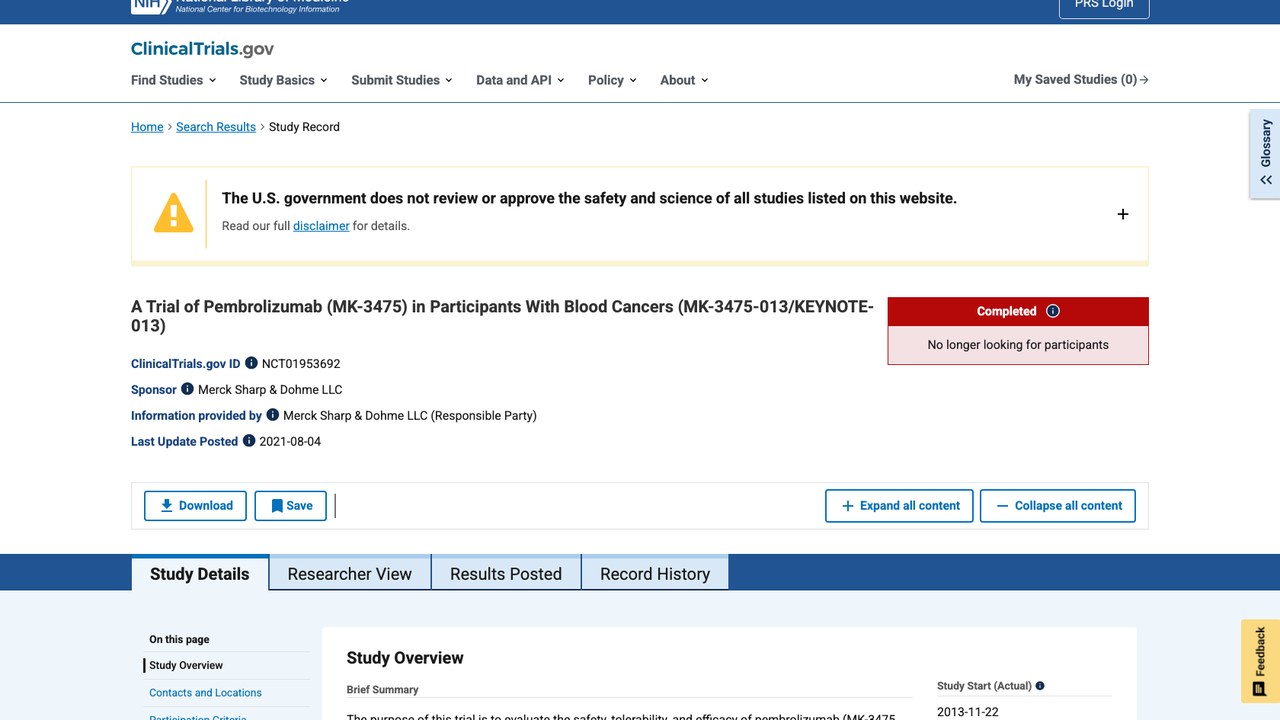Click the NIH National Library of Medicine logo
This screenshot has height=720, width=1280.
point(240,5)
